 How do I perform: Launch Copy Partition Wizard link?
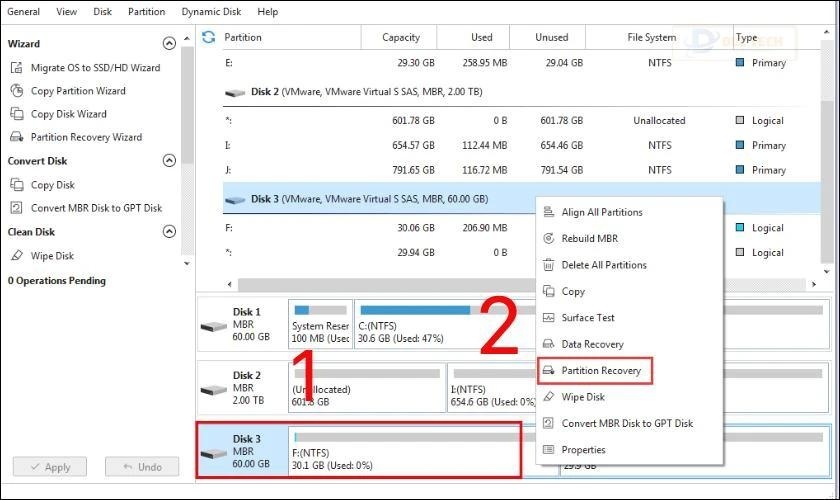78,91
